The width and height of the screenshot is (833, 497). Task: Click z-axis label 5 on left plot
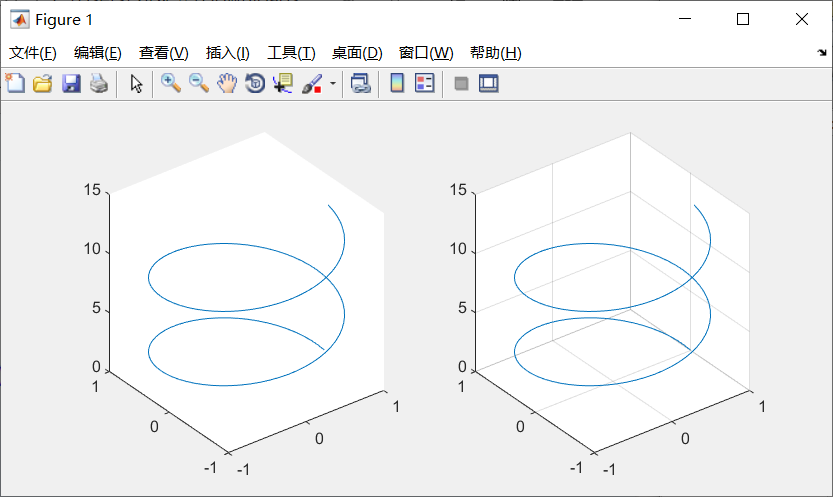96,308
